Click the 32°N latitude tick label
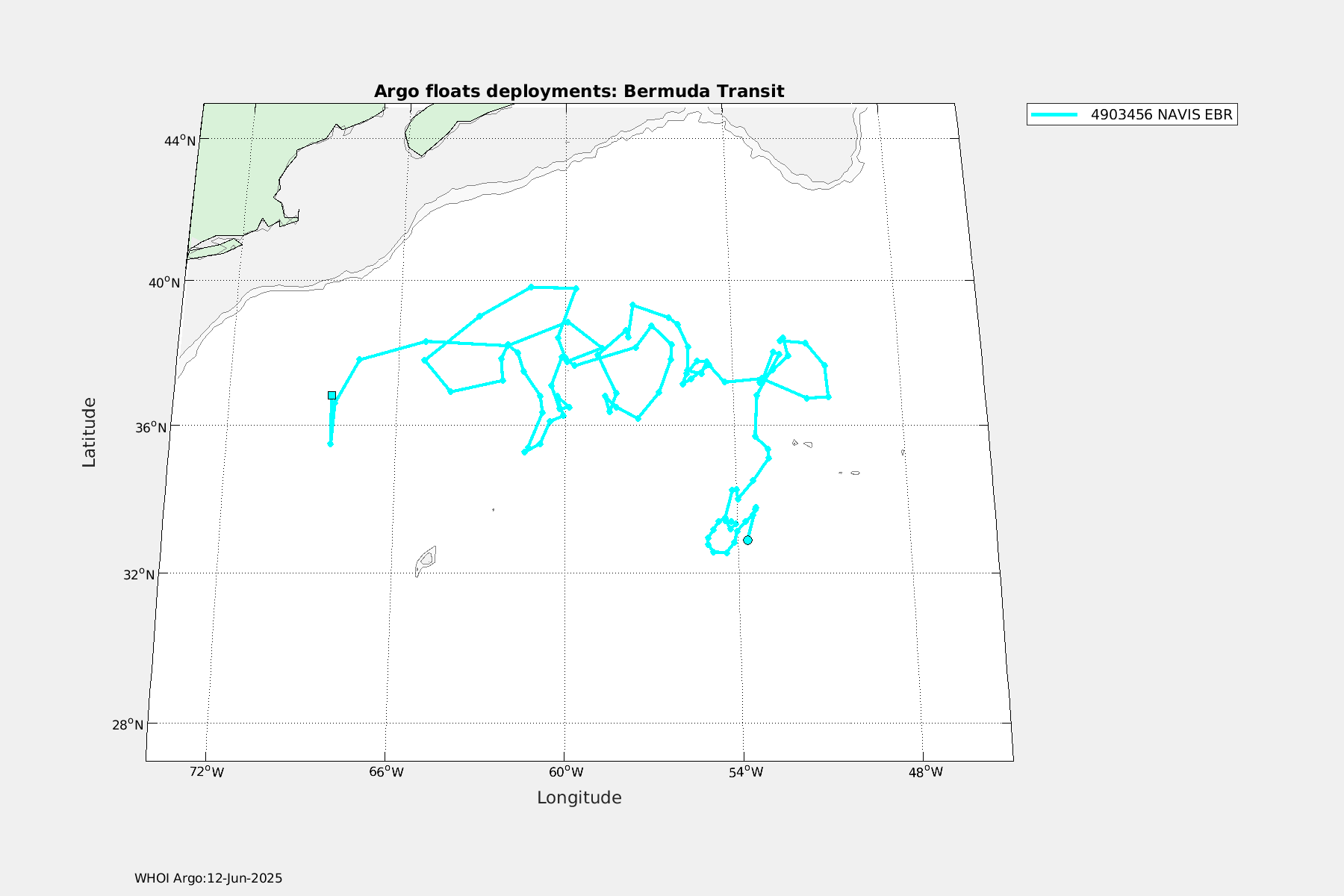The height and width of the screenshot is (896, 1344). [139, 574]
